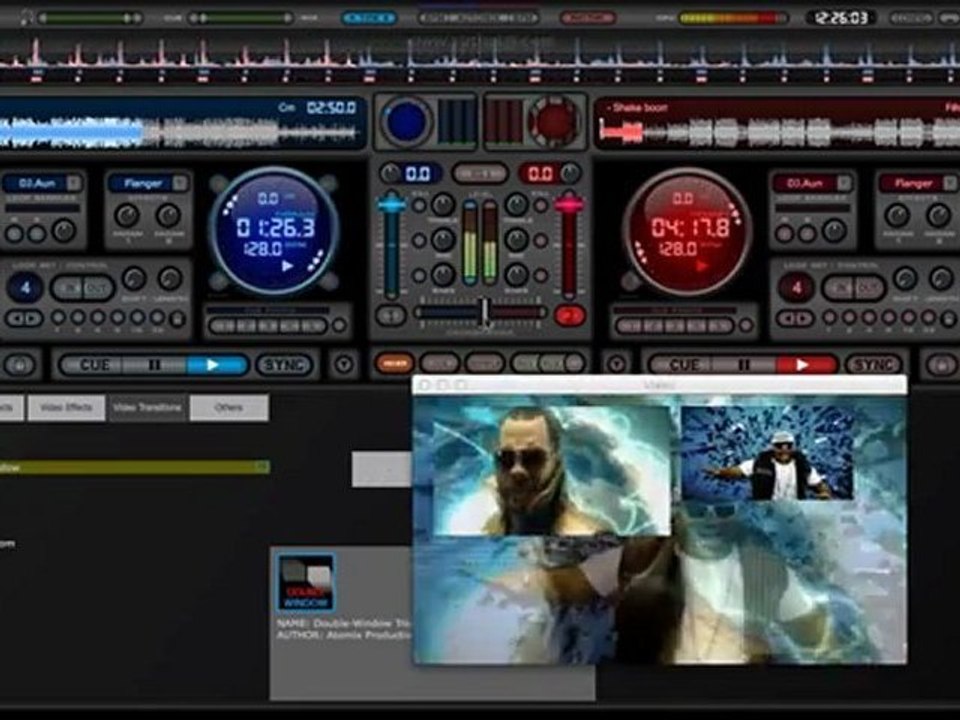Toggle right channel treble kill button
Image resolution: width=960 pixels, height=720 pixels.
[x=541, y=205]
